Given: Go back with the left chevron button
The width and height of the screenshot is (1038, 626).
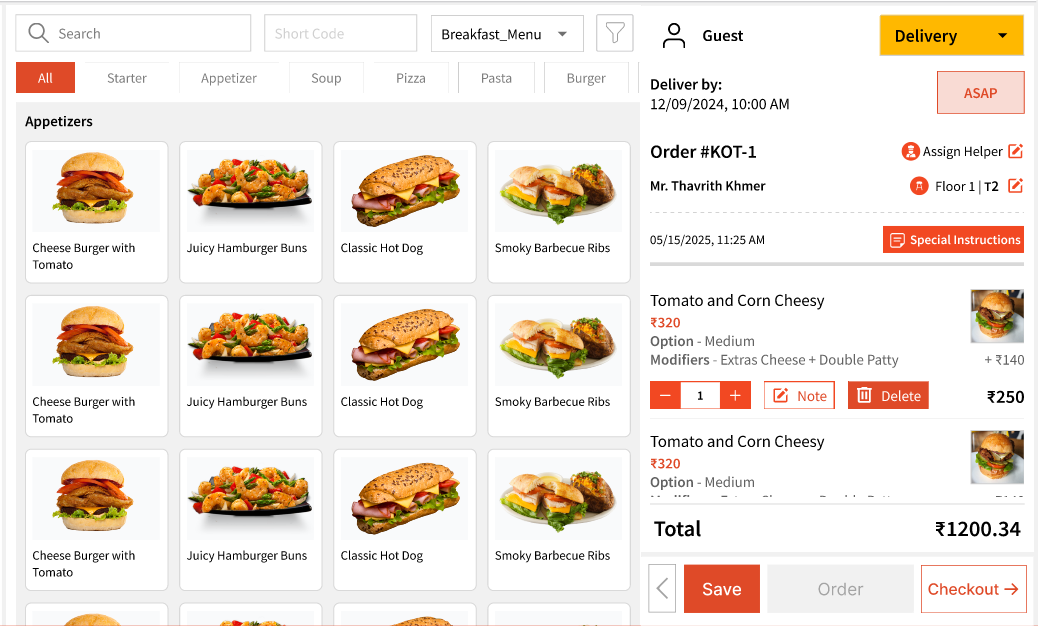Looking at the screenshot, I should point(662,589).
